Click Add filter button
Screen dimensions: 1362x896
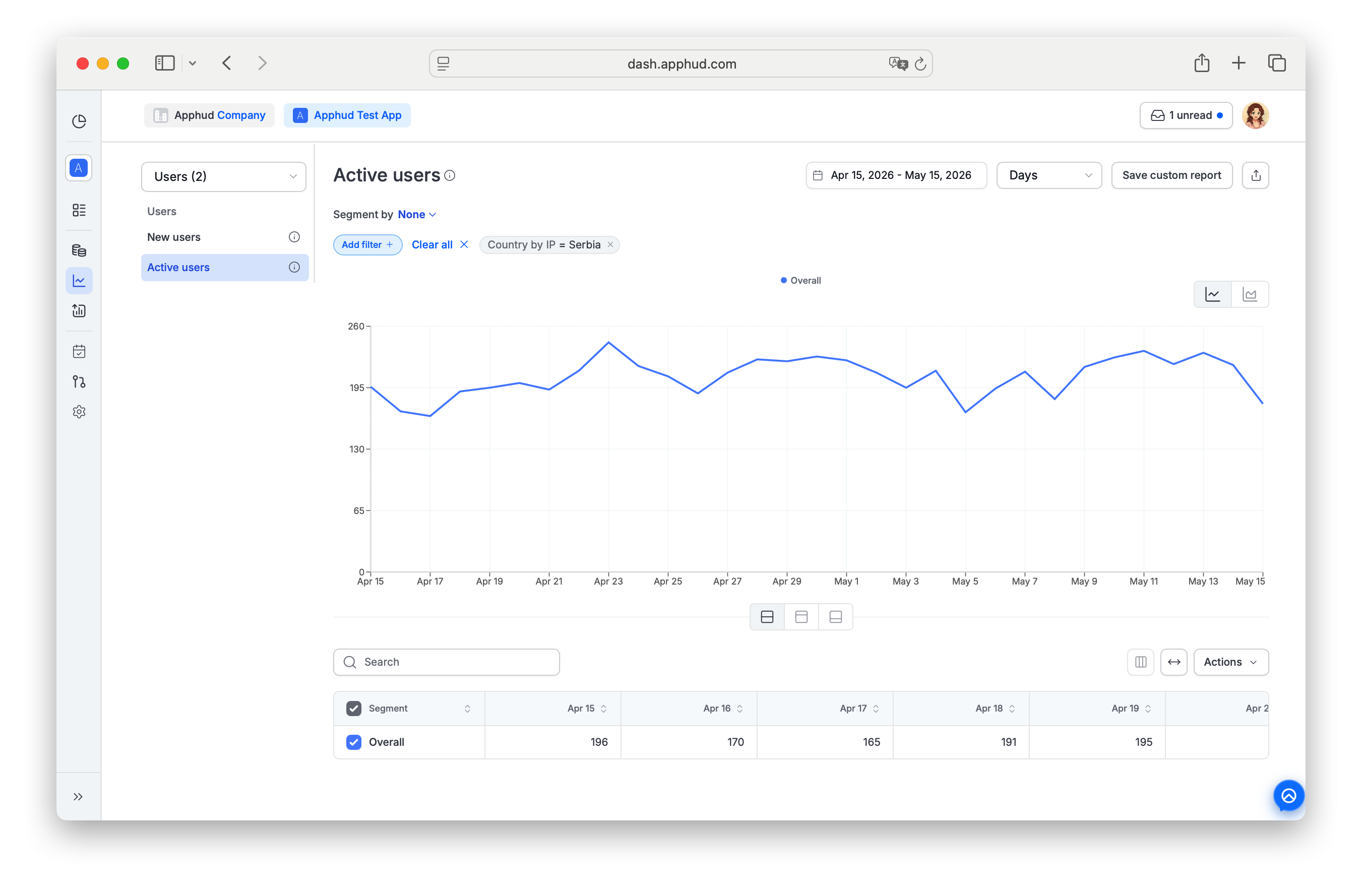point(367,245)
